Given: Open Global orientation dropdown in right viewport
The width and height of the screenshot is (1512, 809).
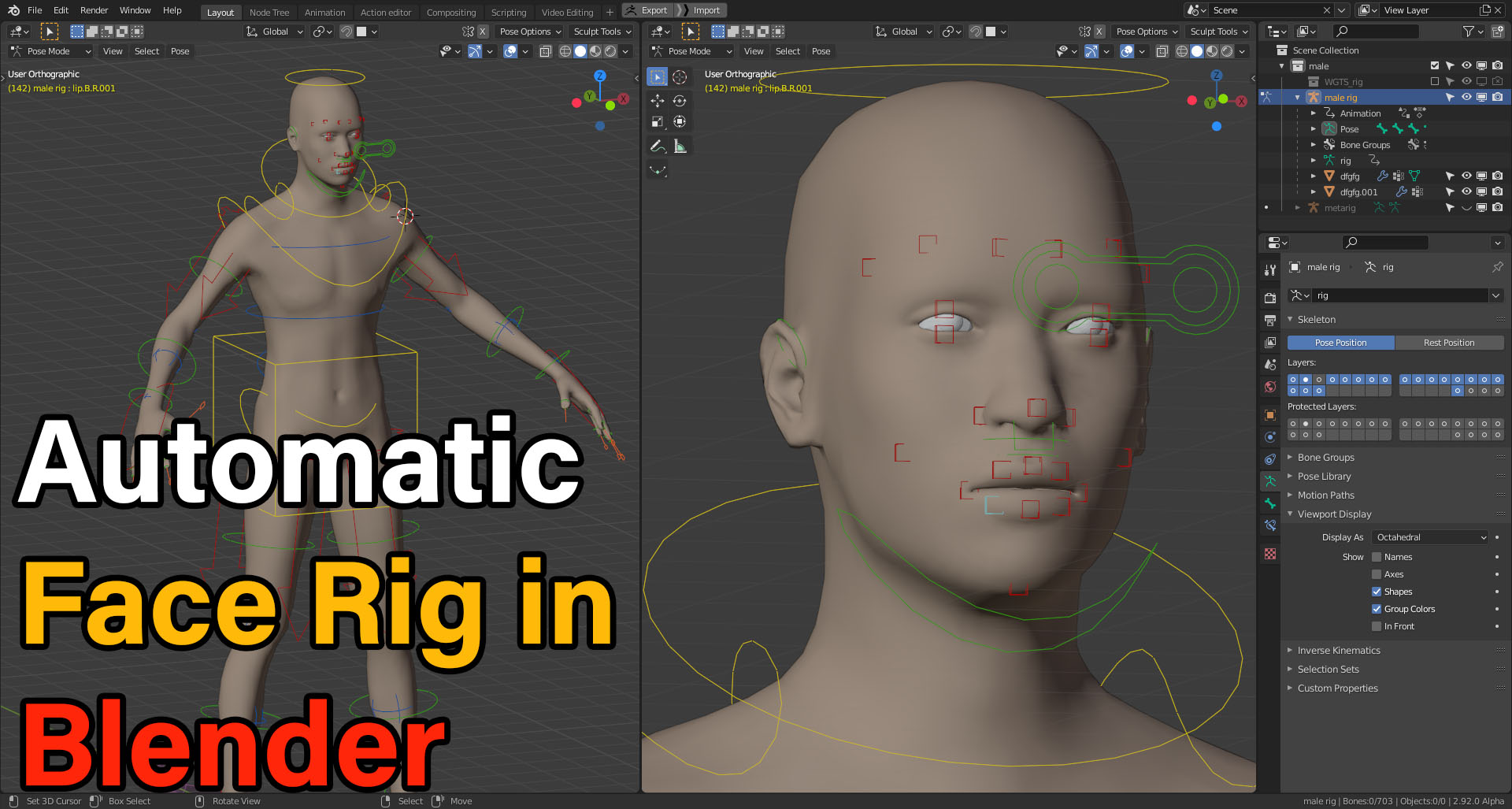Looking at the screenshot, I should click(x=904, y=32).
